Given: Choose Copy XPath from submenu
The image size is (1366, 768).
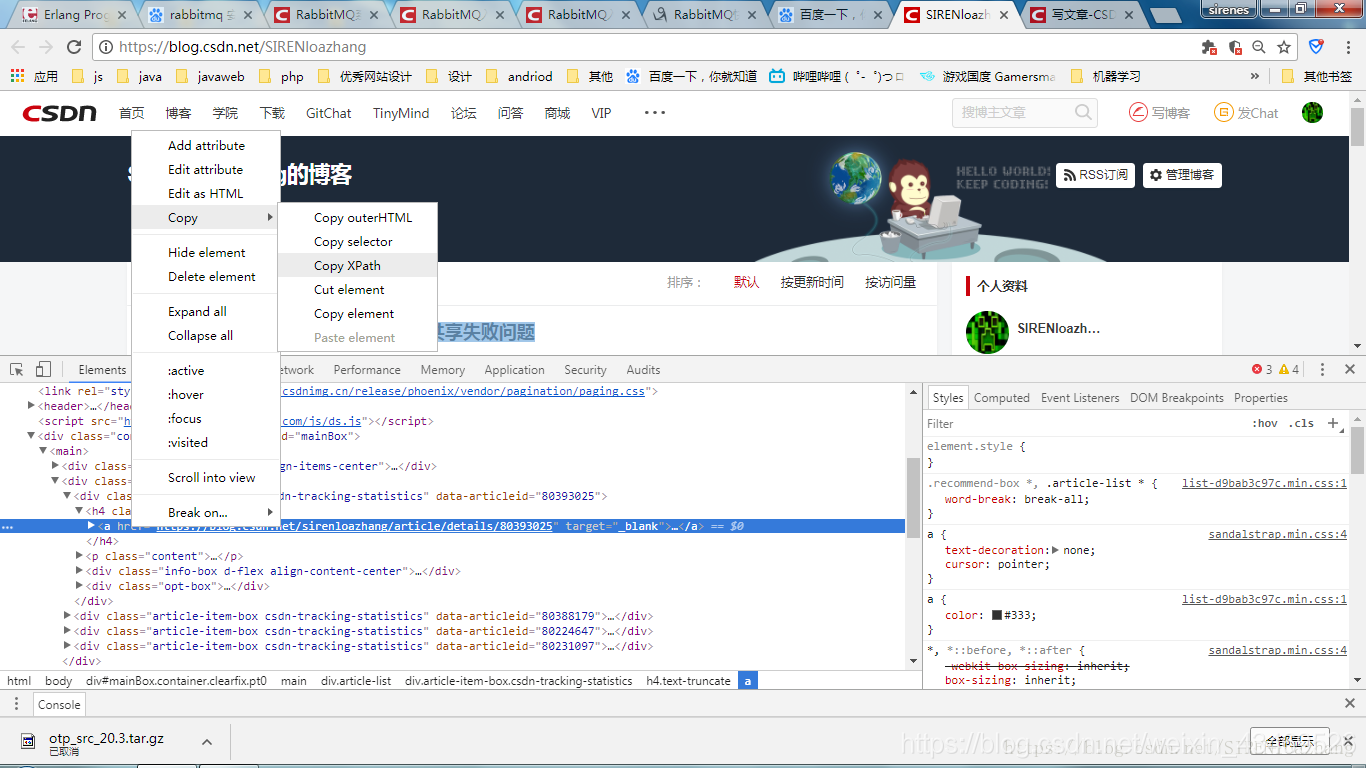Looking at the screenshot, I should tap(357, 265).
